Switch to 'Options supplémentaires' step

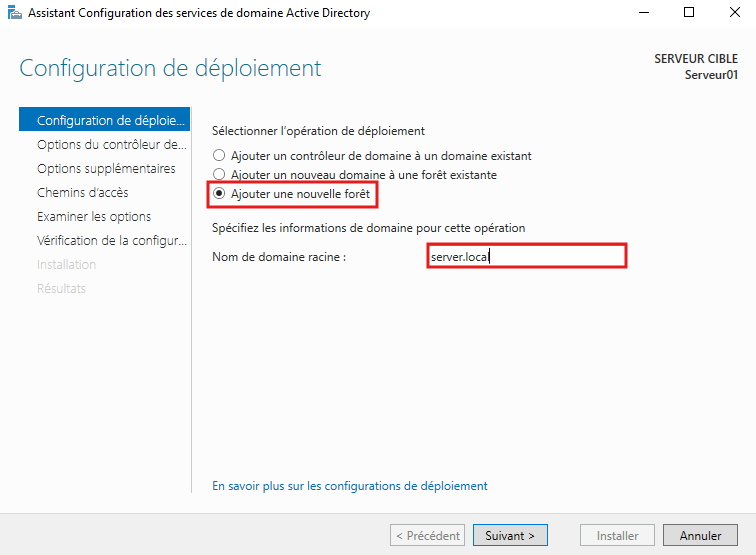(106, 169)
